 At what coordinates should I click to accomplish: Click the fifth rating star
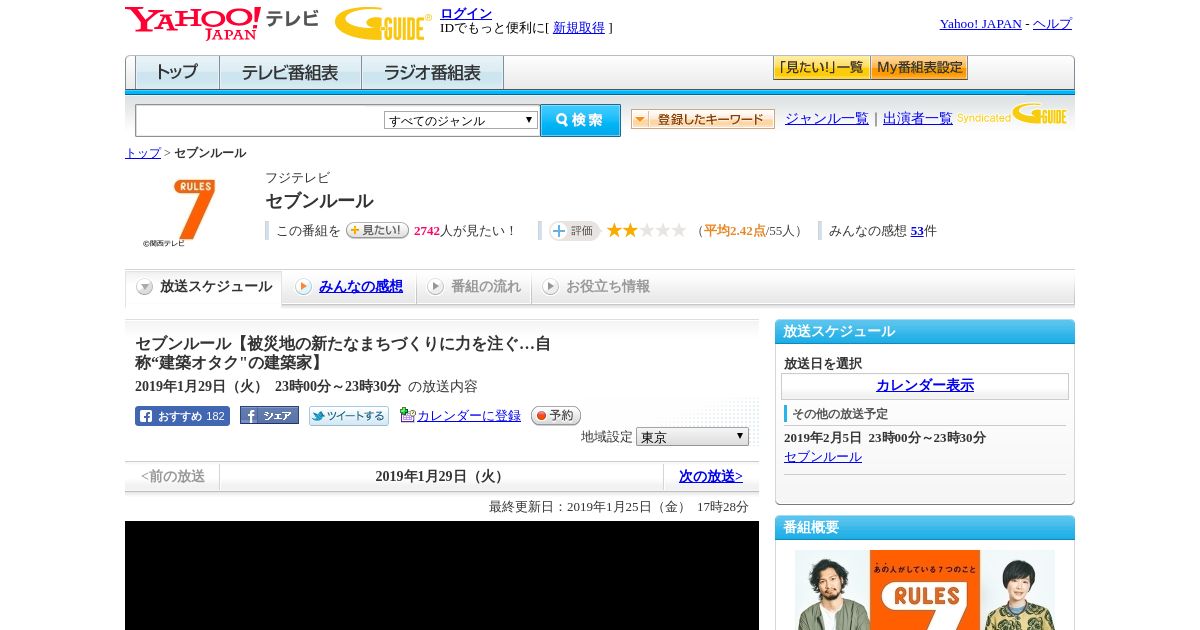(678, 230)
